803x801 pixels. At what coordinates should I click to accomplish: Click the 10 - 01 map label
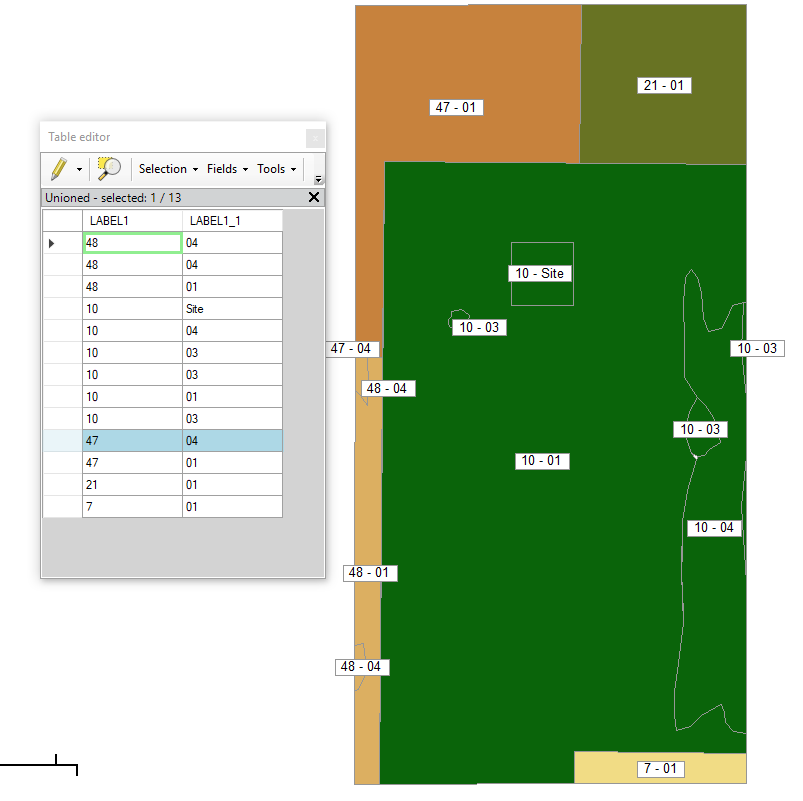542,461
